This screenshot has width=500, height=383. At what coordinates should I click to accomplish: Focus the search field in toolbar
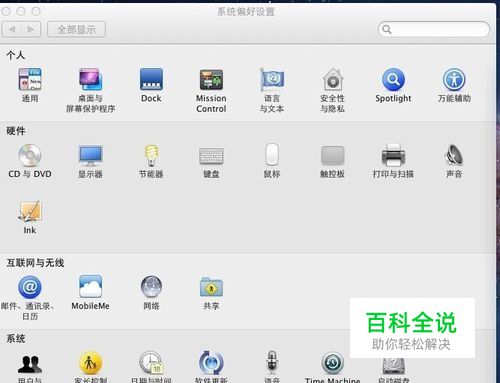click(x=434, y=29)
